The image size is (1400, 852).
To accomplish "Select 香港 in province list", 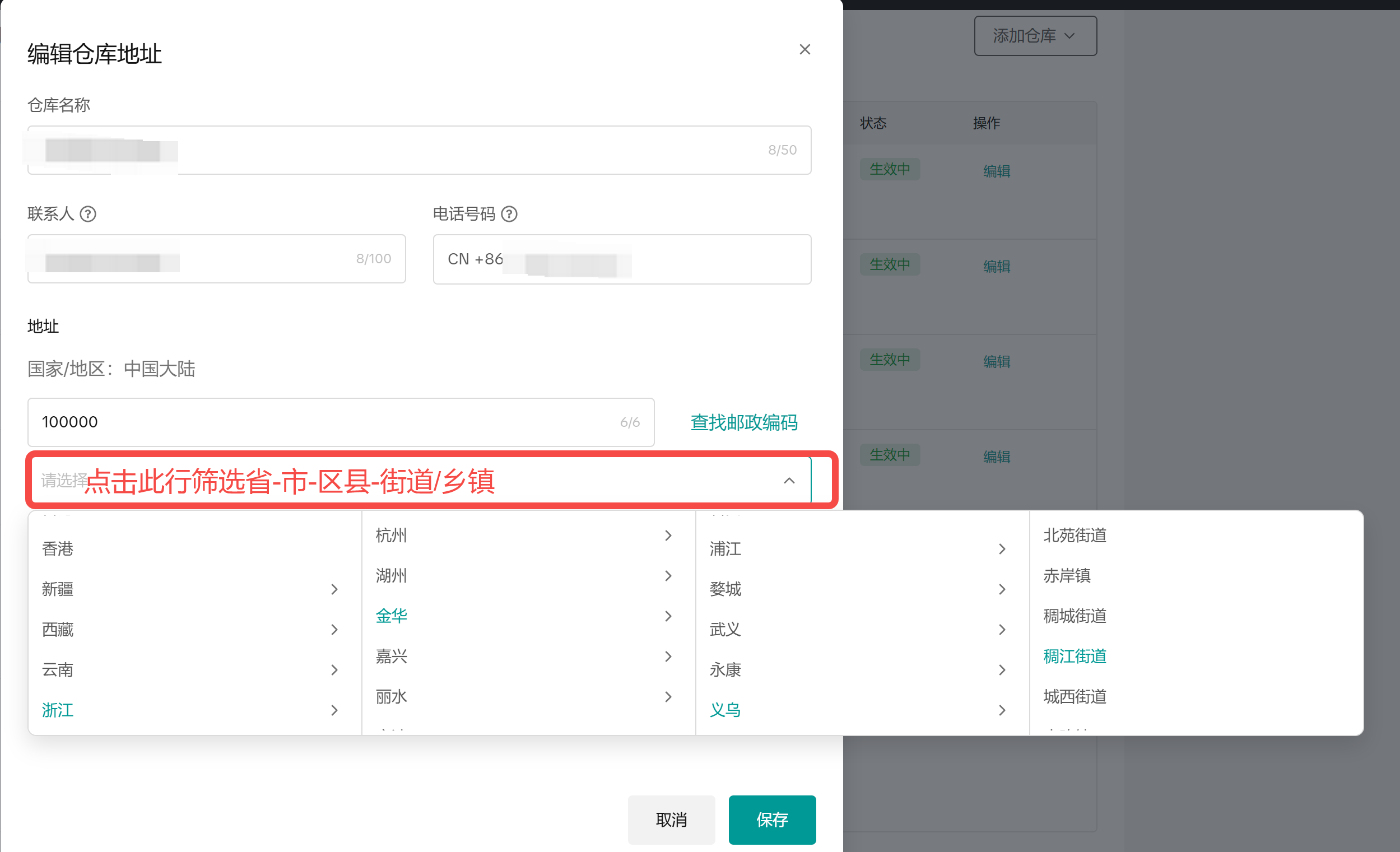I will tap(57, 549).
